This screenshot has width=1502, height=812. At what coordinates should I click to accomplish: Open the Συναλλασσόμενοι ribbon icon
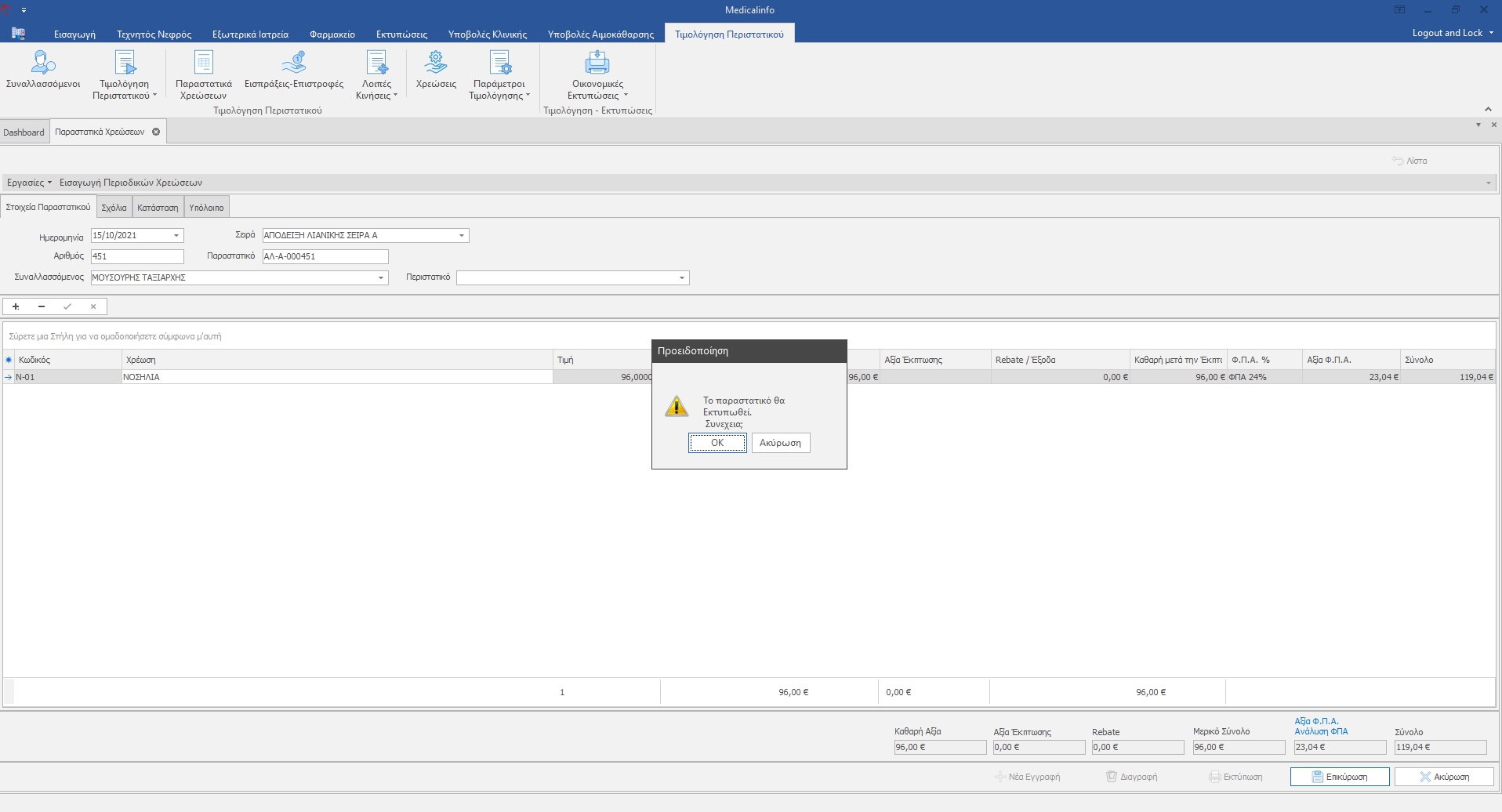point(43,63)
